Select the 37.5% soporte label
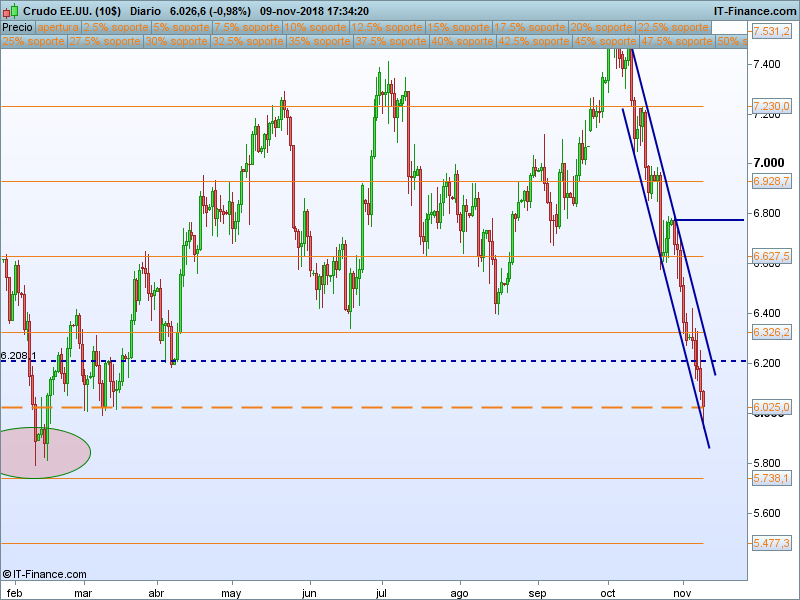 pos(391,41)
